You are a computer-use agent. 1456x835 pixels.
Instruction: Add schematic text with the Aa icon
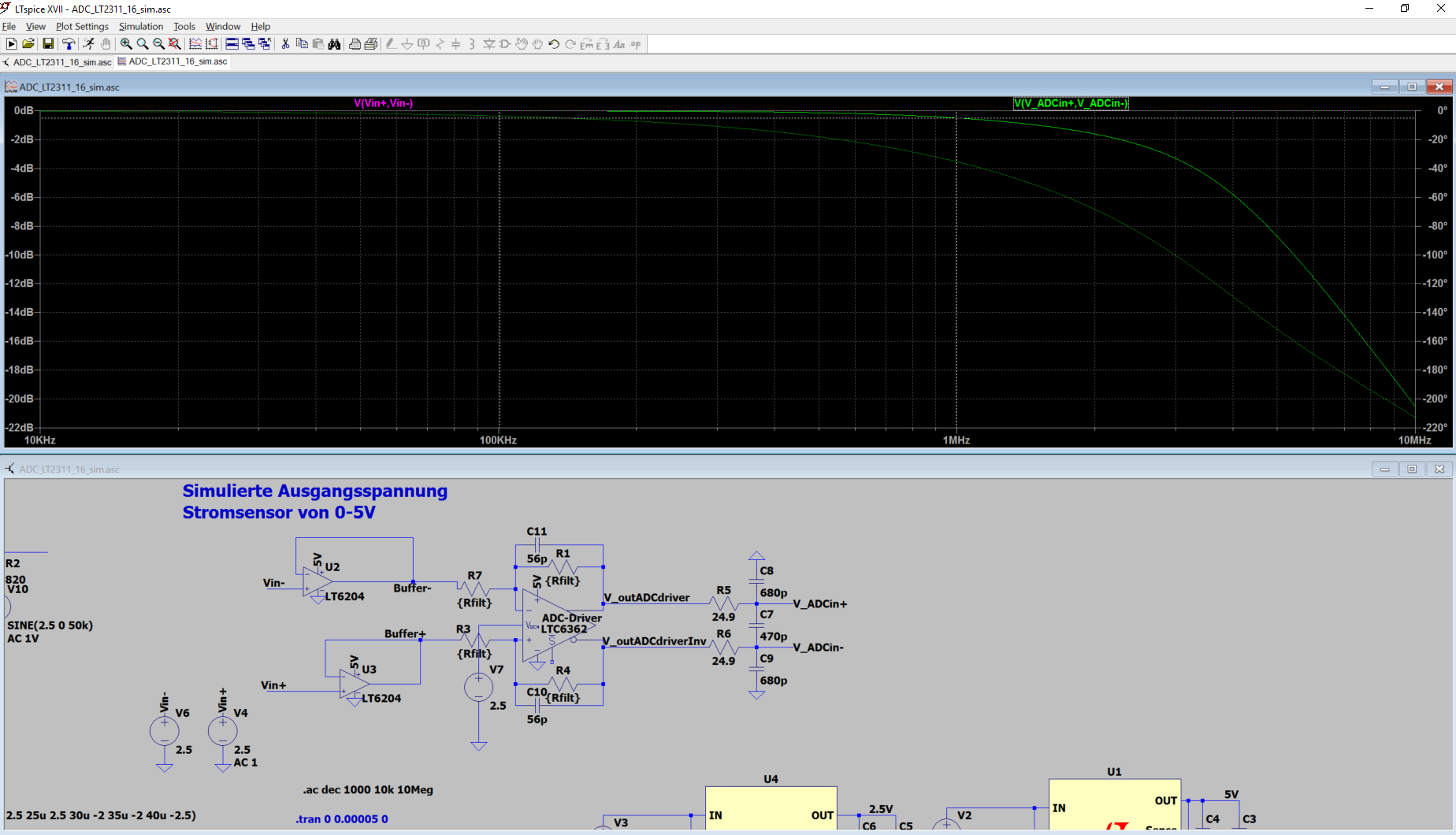click(x=618, y=44)
